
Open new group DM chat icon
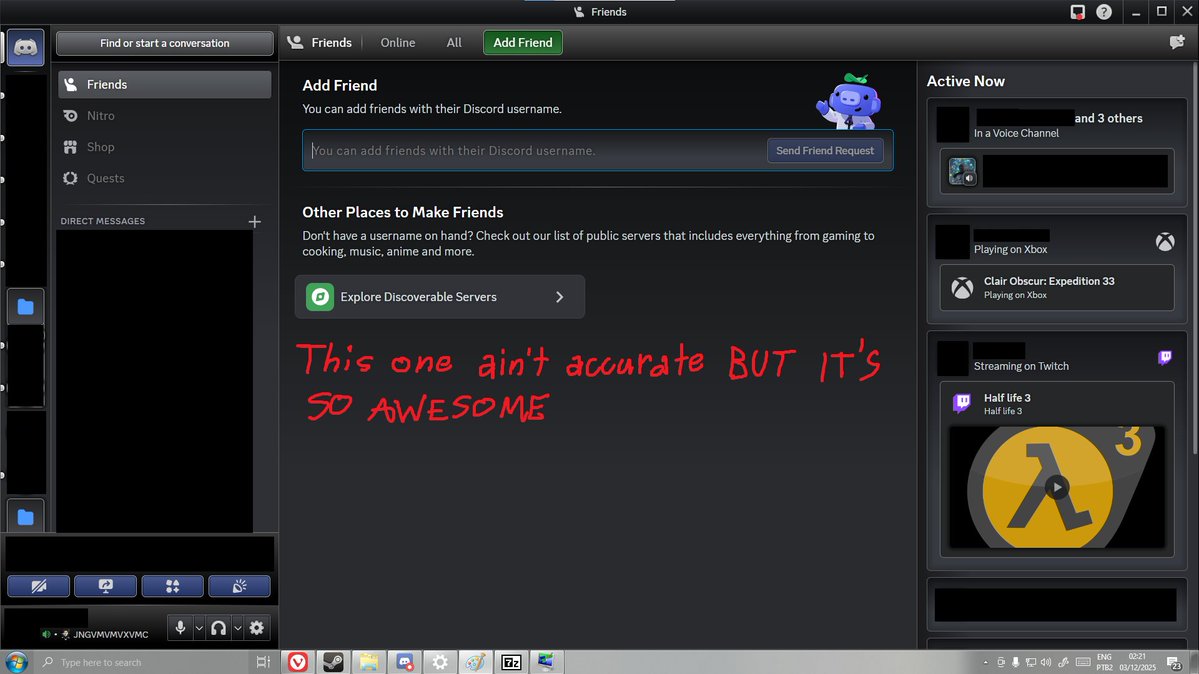point(1177,43)
